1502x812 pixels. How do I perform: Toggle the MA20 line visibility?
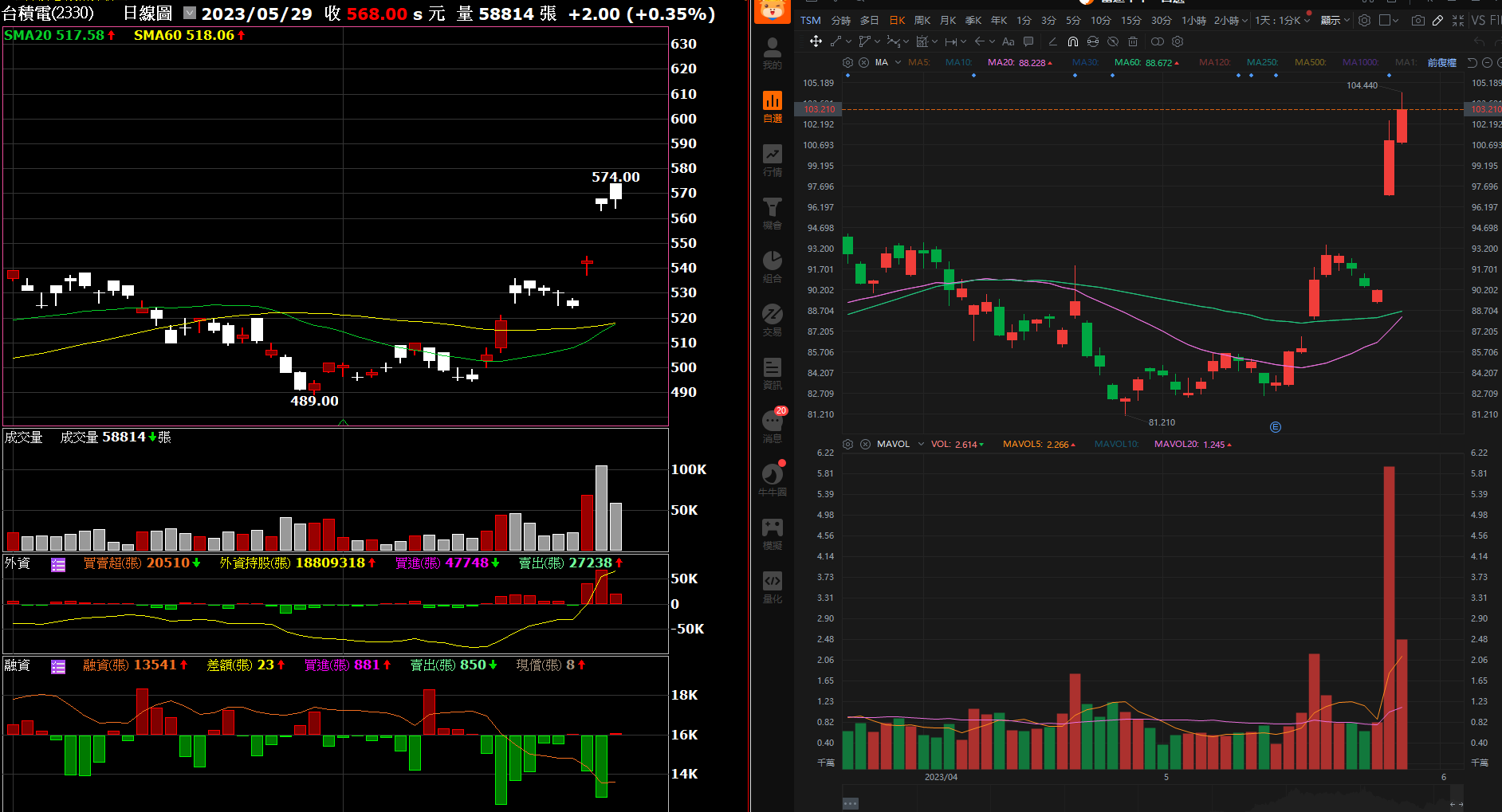click(1019, 62)
